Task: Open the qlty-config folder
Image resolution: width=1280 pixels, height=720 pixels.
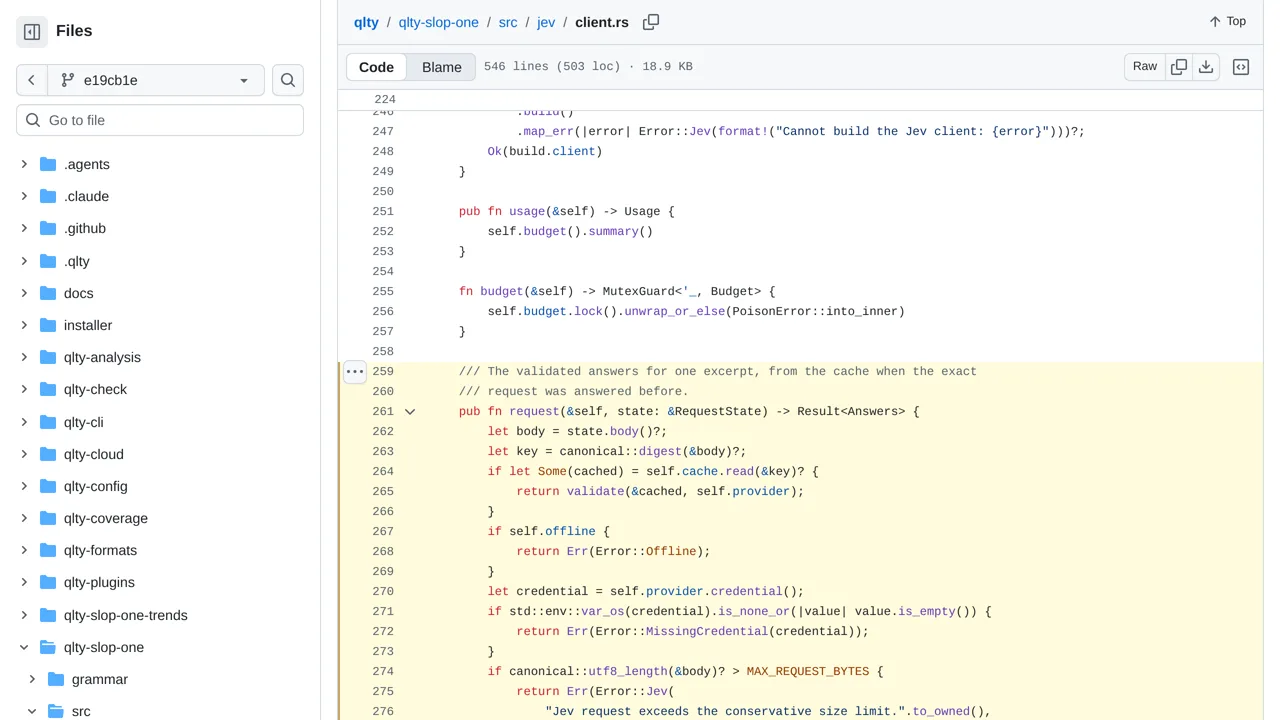Action: 96,486
